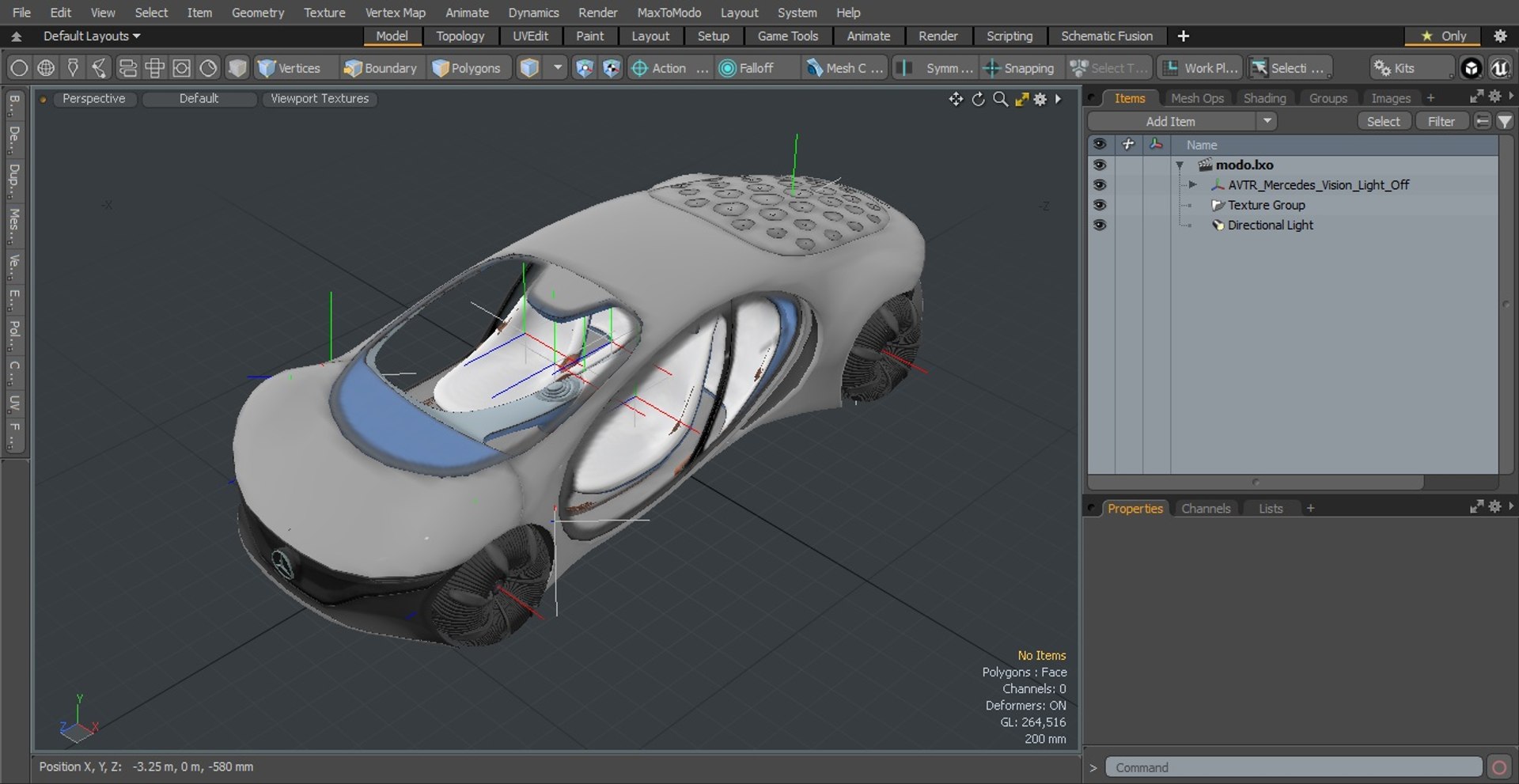Screen dimensions: 1519x784
Task: Open Work Plane options
Action: point(1199,68)
